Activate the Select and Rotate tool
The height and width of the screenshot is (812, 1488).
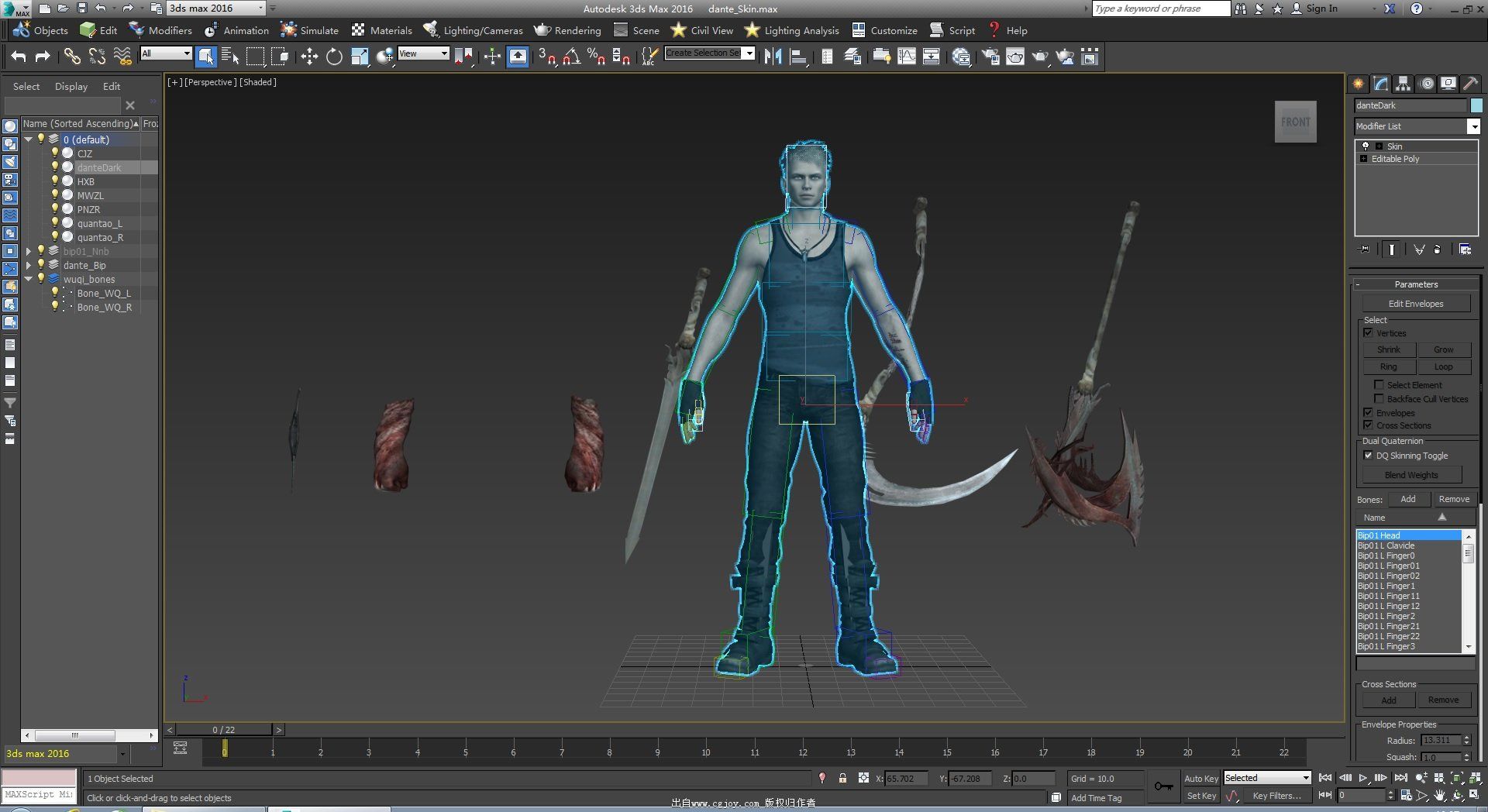[334, 57]
